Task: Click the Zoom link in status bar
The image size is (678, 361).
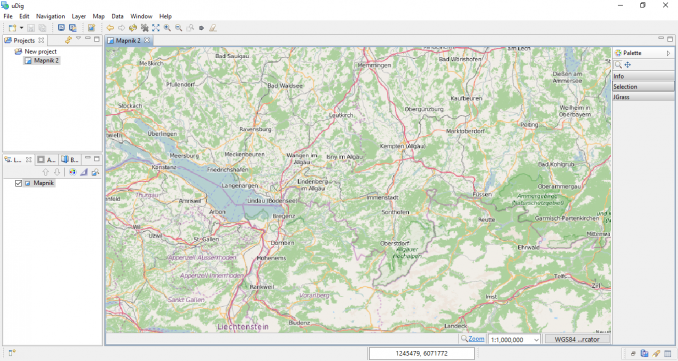Action: pos(476,339)
